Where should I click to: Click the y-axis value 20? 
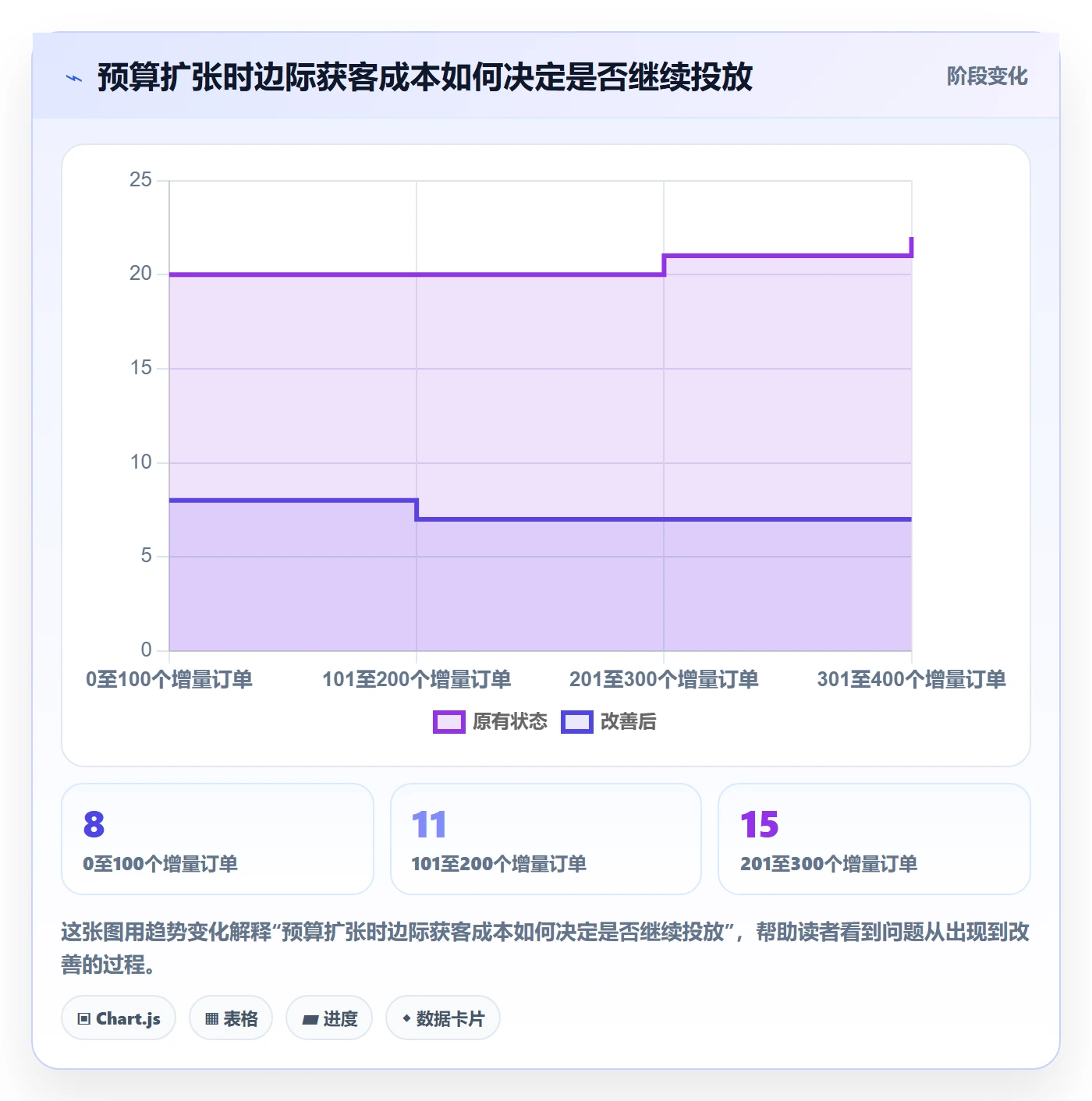coord(140,274)
